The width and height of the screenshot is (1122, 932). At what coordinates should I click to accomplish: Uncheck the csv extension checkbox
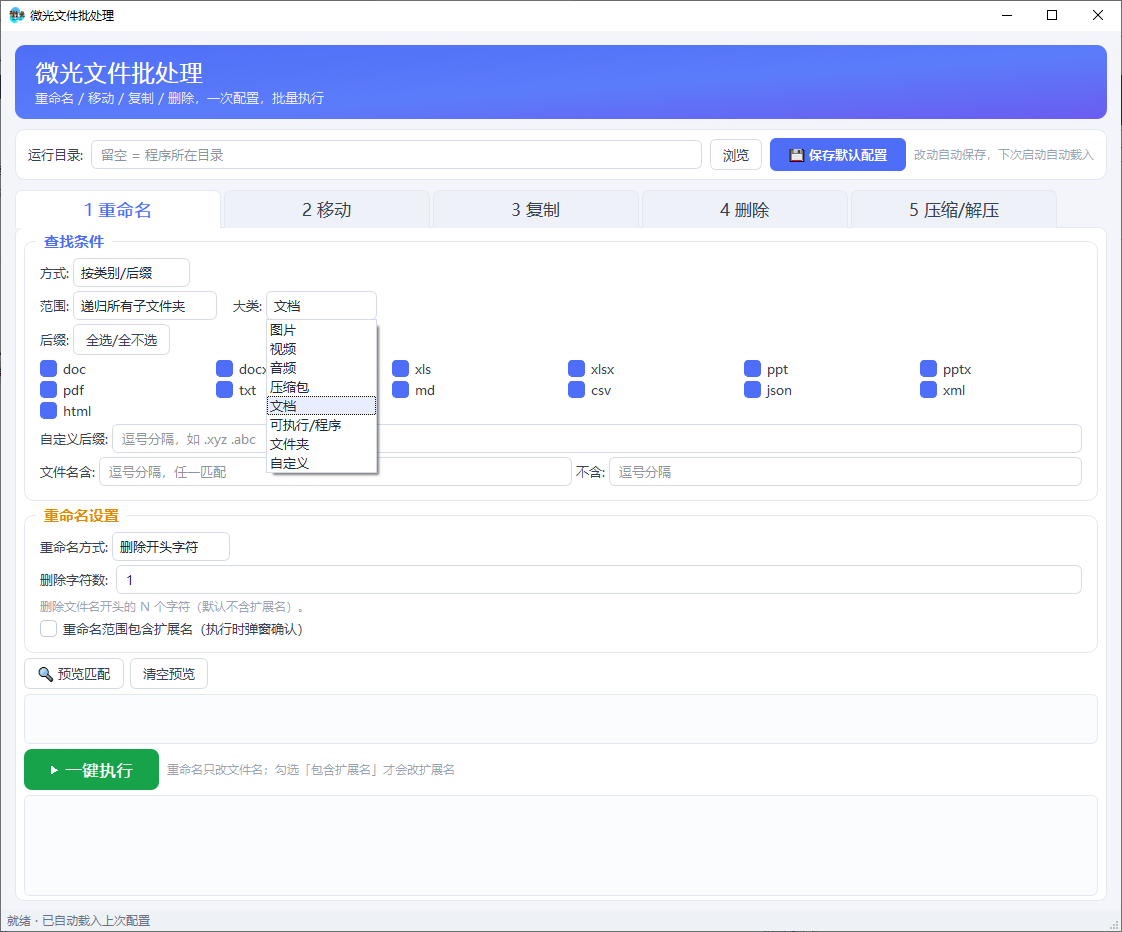(x=577, y=389)
